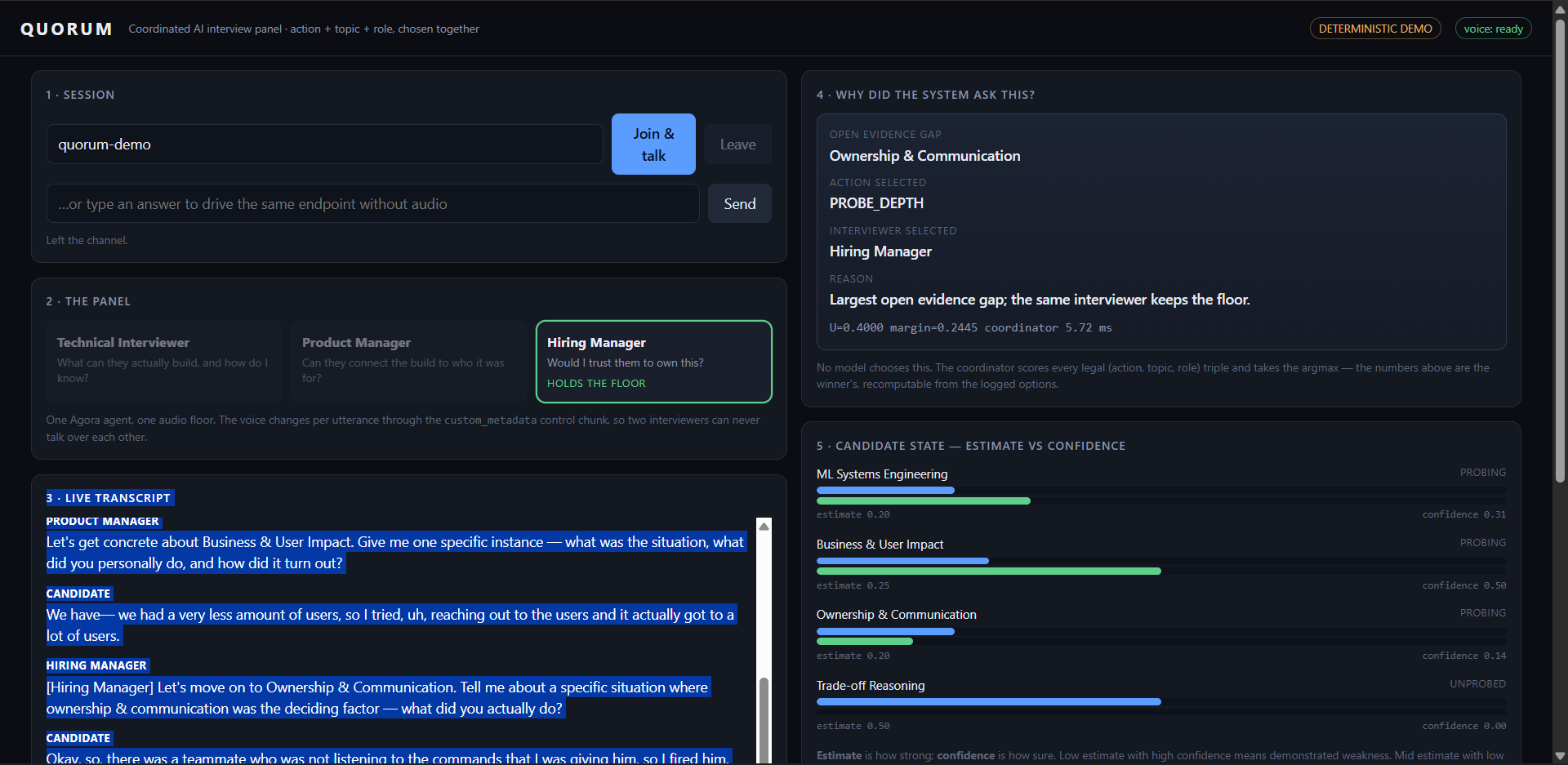Click the 'UNPROBED' status for Trade-off Reasoning
Image resolution: width=1568 pixels, height=765 pixels.
1477,684
